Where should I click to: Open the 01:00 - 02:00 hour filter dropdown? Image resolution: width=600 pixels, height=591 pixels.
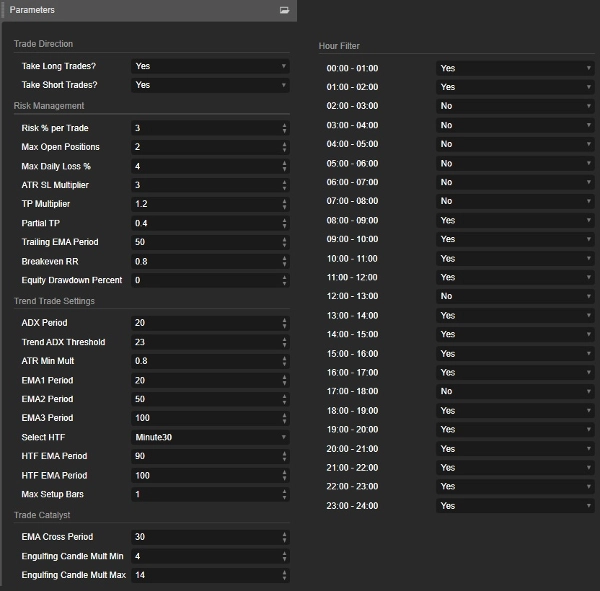(515, 87)
